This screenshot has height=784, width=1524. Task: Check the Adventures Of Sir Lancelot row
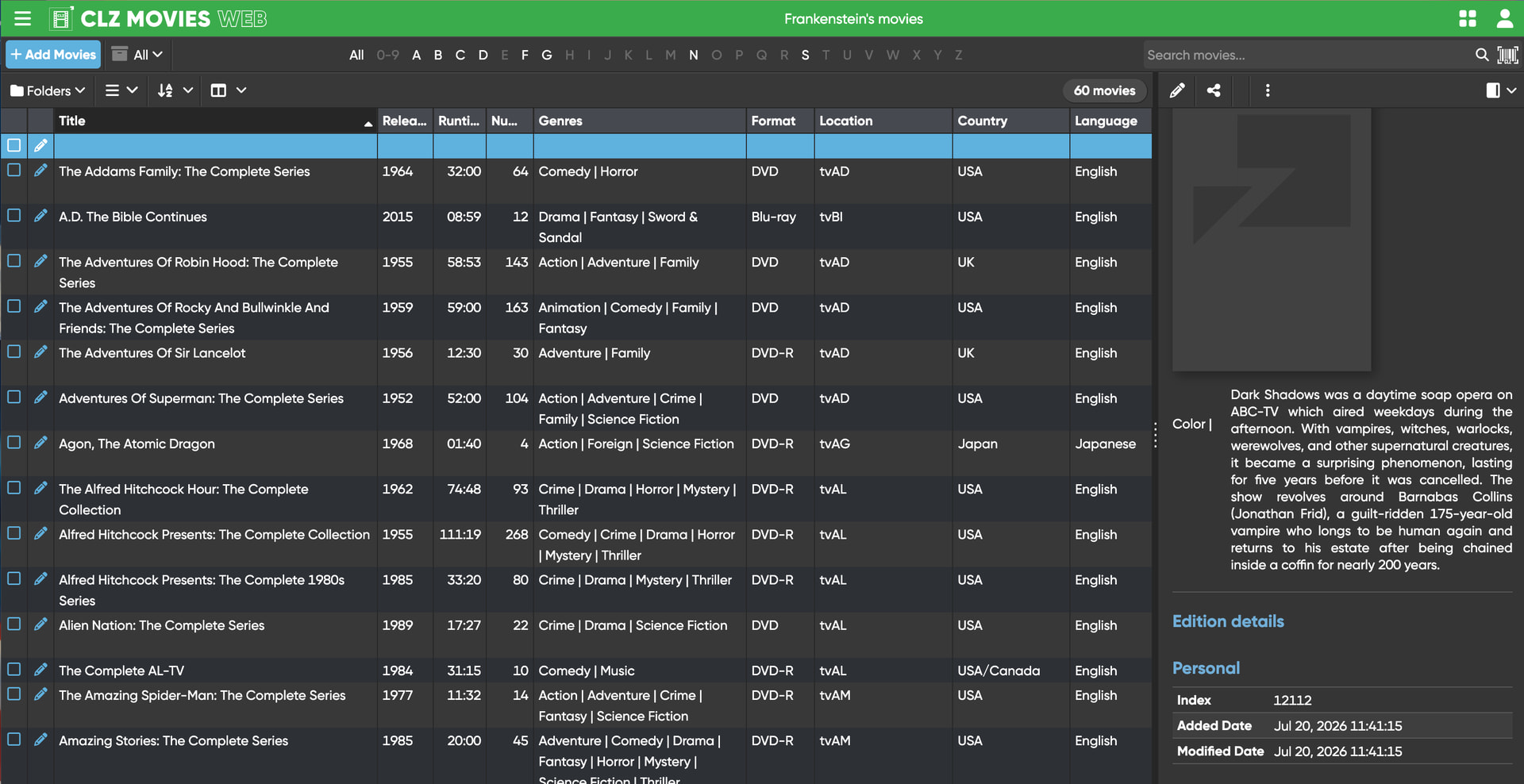click(14, 352)
